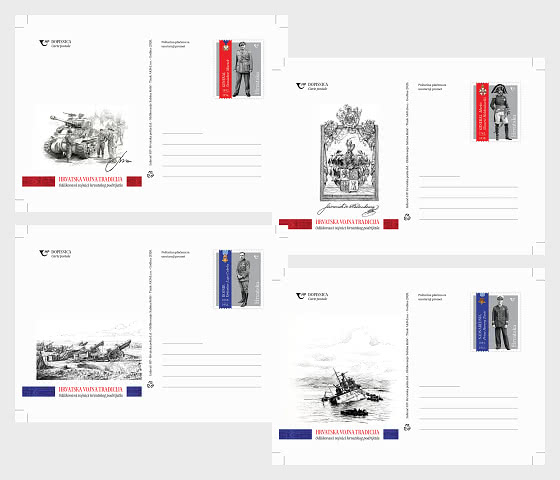Click the small red square right of tank postcard title
The image size is (560, 480).
134,181
